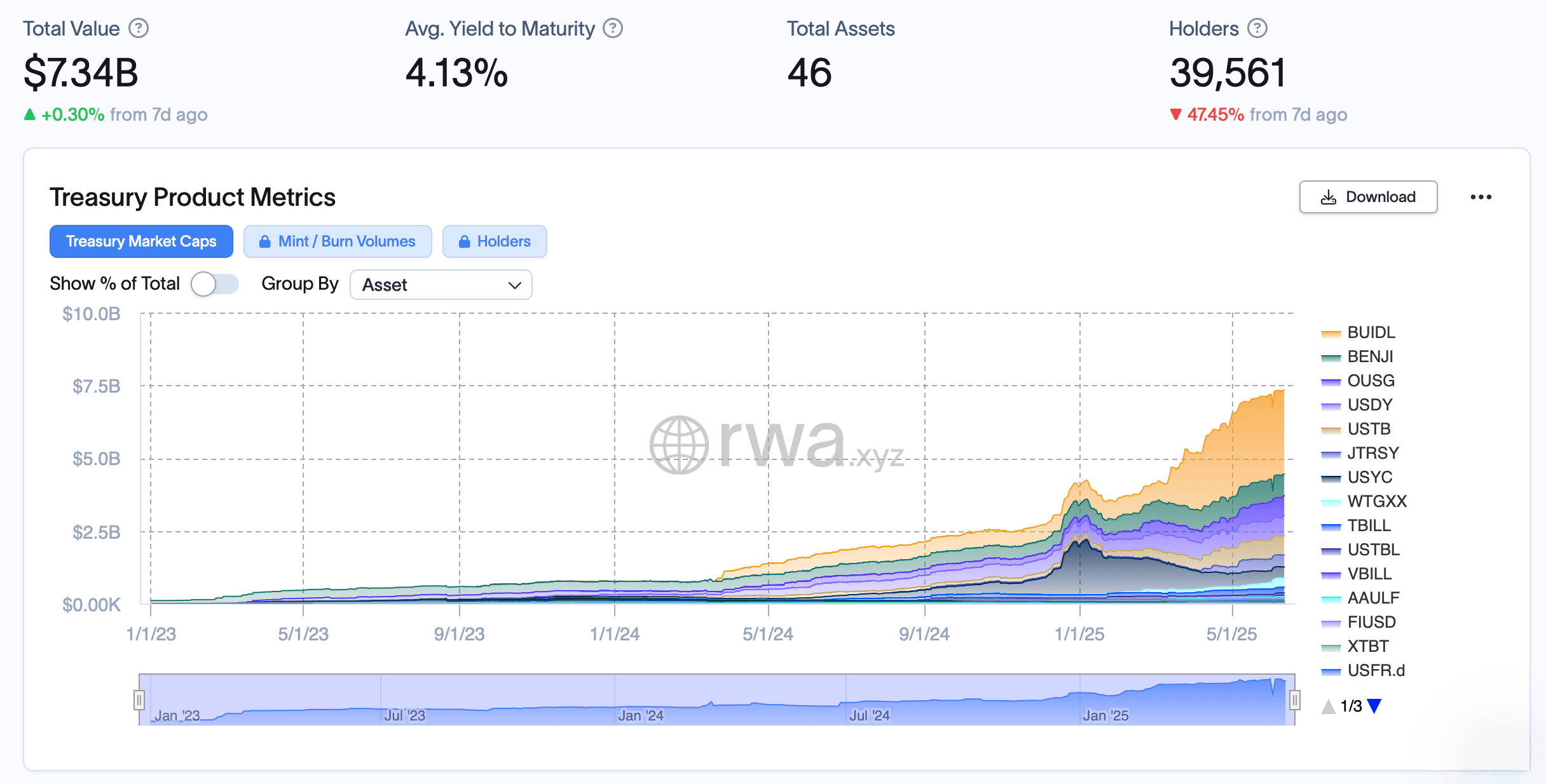Hide the BENJI series via legend
Image resolution: width=1546 pixels, height=784 pixels.
click(1370, 356)
